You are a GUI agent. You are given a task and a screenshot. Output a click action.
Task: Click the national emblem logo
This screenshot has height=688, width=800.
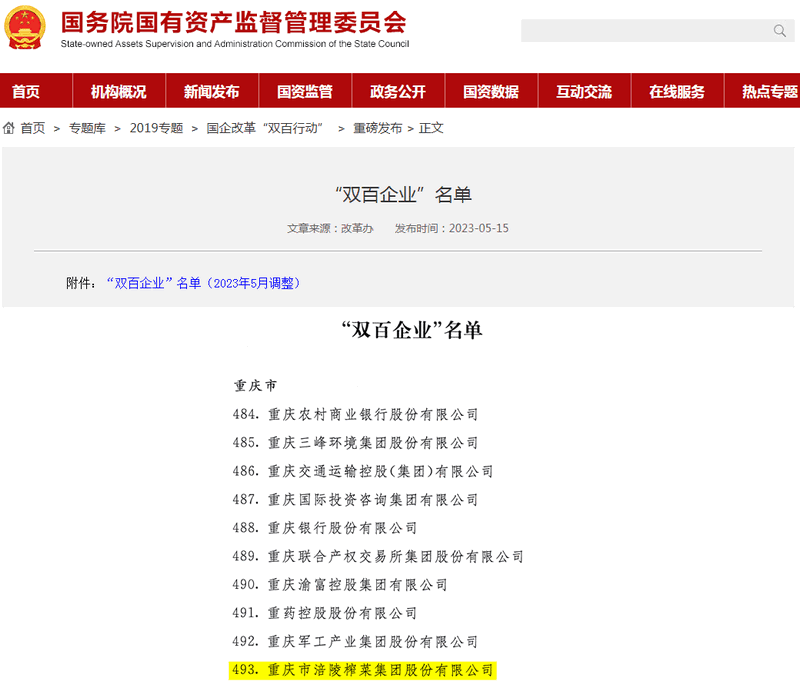tap(24, 28)
